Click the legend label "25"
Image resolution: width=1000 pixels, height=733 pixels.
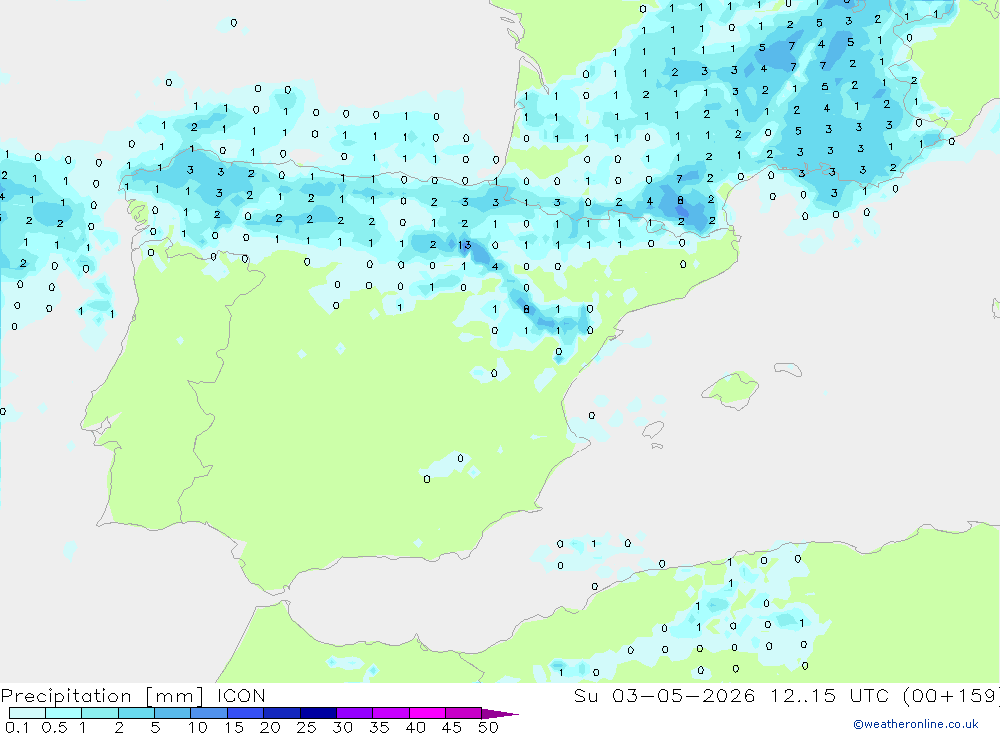pos(307,727)
